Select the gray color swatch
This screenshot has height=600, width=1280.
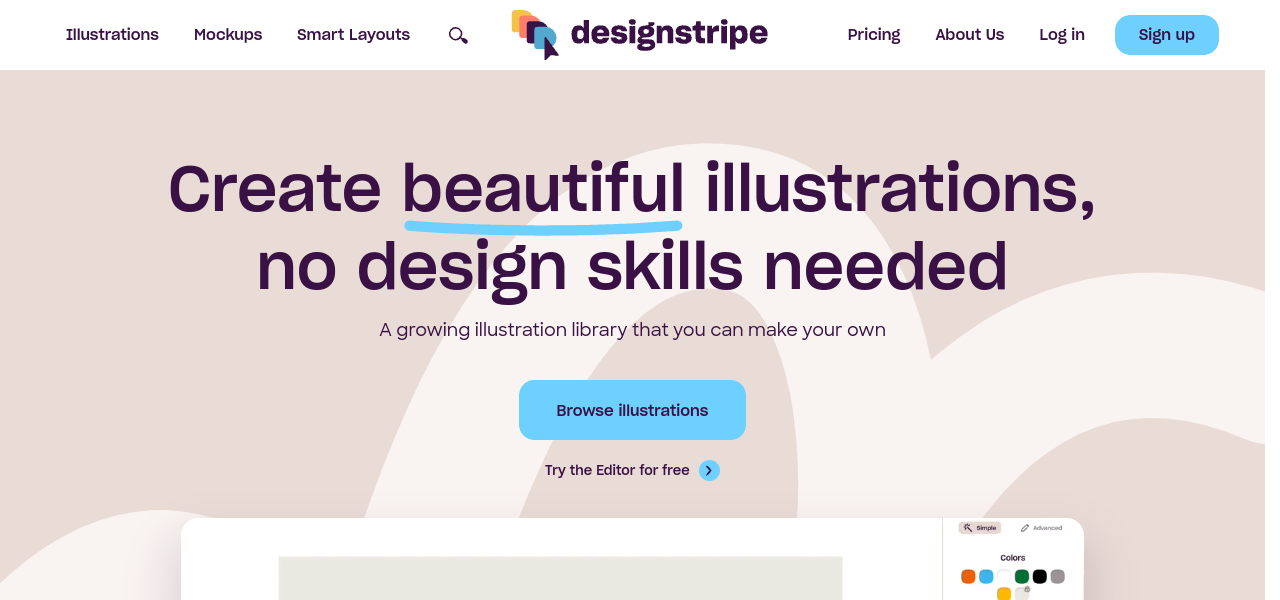[1058, 576]
